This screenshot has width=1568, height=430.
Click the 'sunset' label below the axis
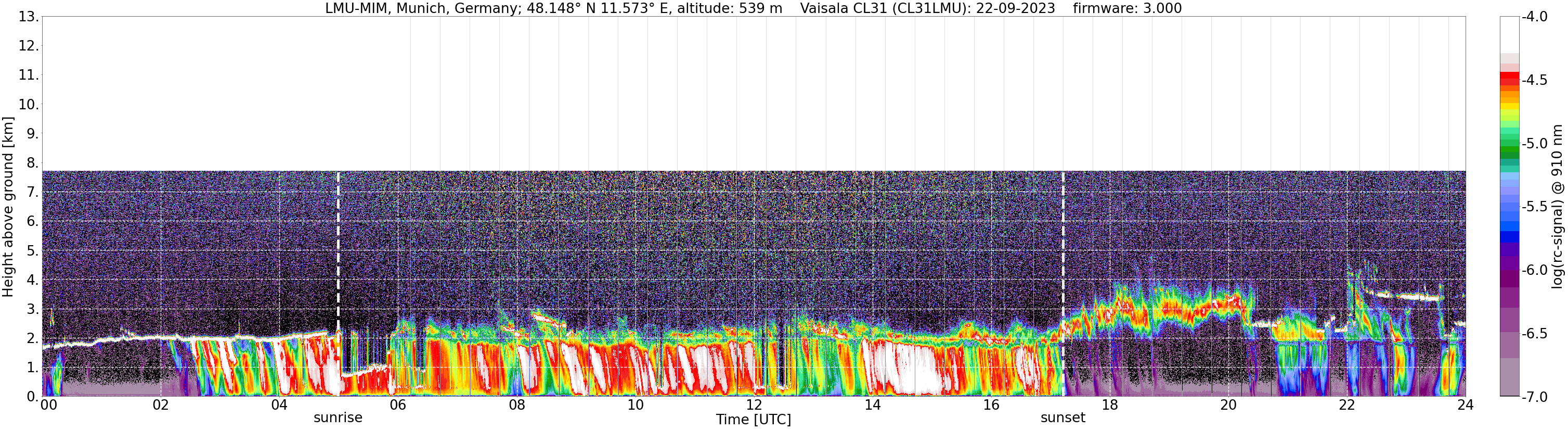(1063, 418)
